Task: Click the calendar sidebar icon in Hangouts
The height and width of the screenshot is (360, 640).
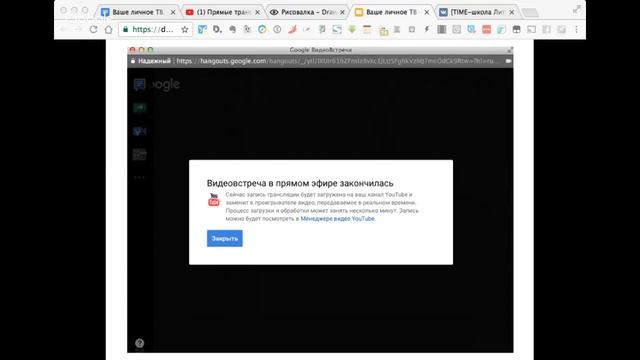Action: coord(140,155)
